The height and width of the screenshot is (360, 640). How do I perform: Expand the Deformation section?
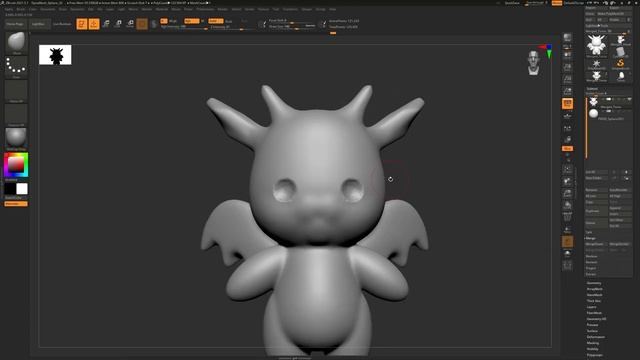(596, 337)
